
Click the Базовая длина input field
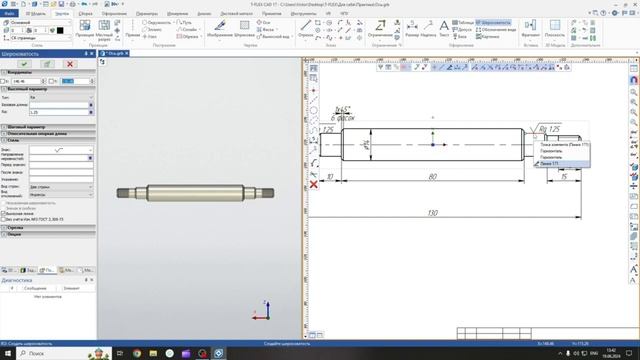click(x=59, y=105)
